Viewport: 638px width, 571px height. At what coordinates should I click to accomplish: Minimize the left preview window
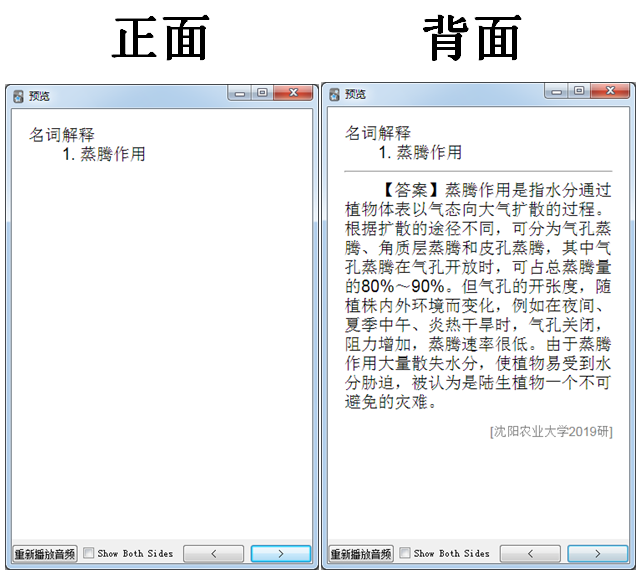(x=240, y=94)
